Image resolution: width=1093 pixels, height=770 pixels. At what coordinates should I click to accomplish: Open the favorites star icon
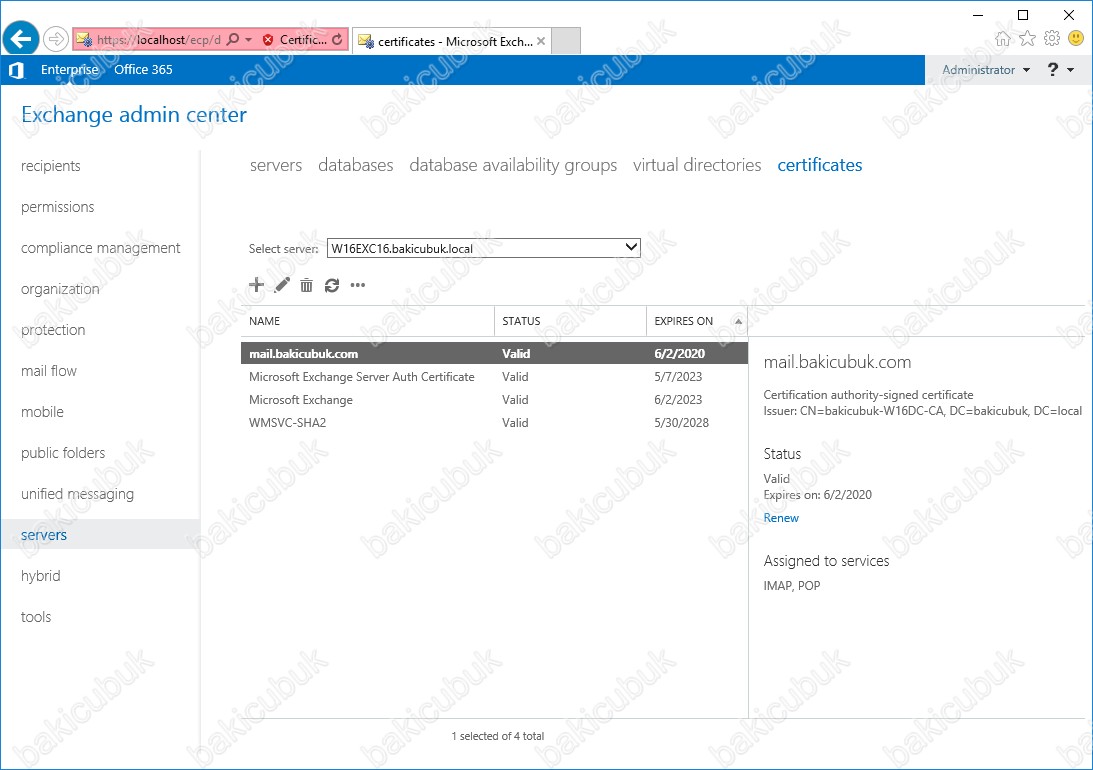(x=1027, y=39)
